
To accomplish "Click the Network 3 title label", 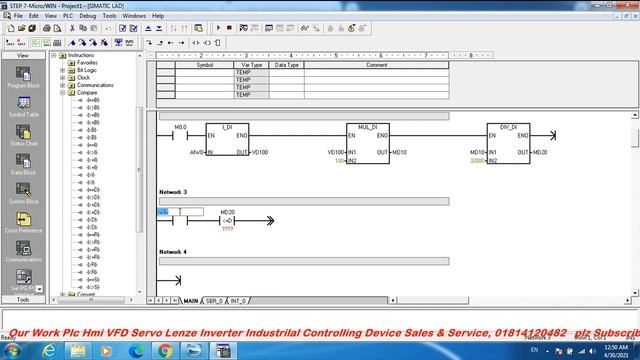I will coord(173,192).
